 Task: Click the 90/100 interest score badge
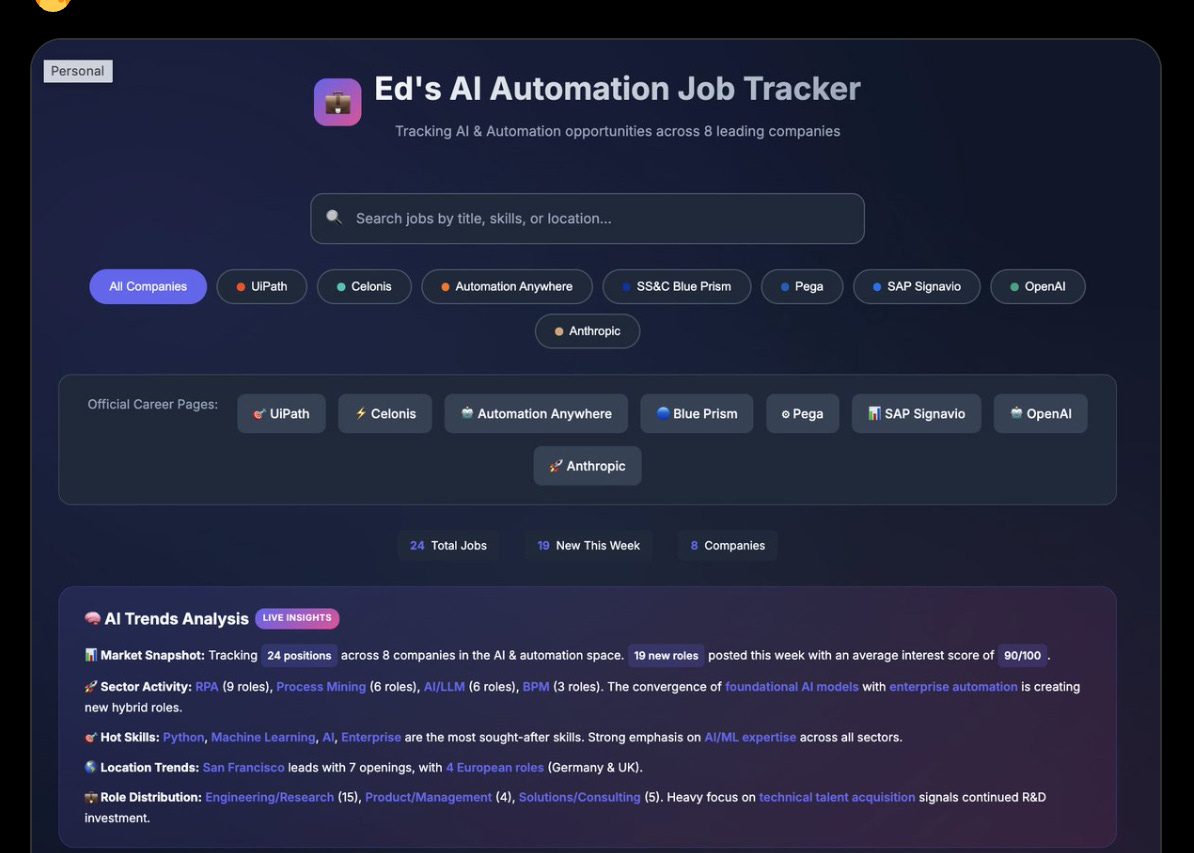(x=1022, y=655)
